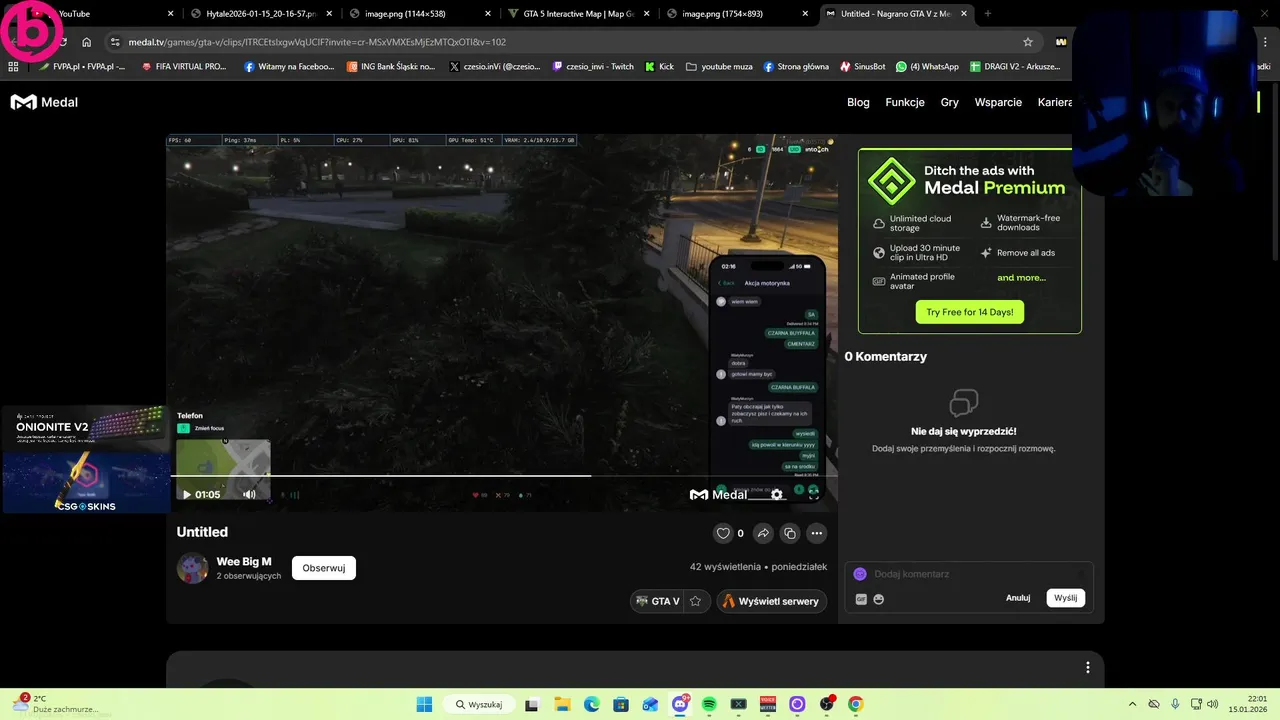Copy the clip link with the copy icon
The width and height of the screenshot is (1280, 720).
[x=790, y=533]
